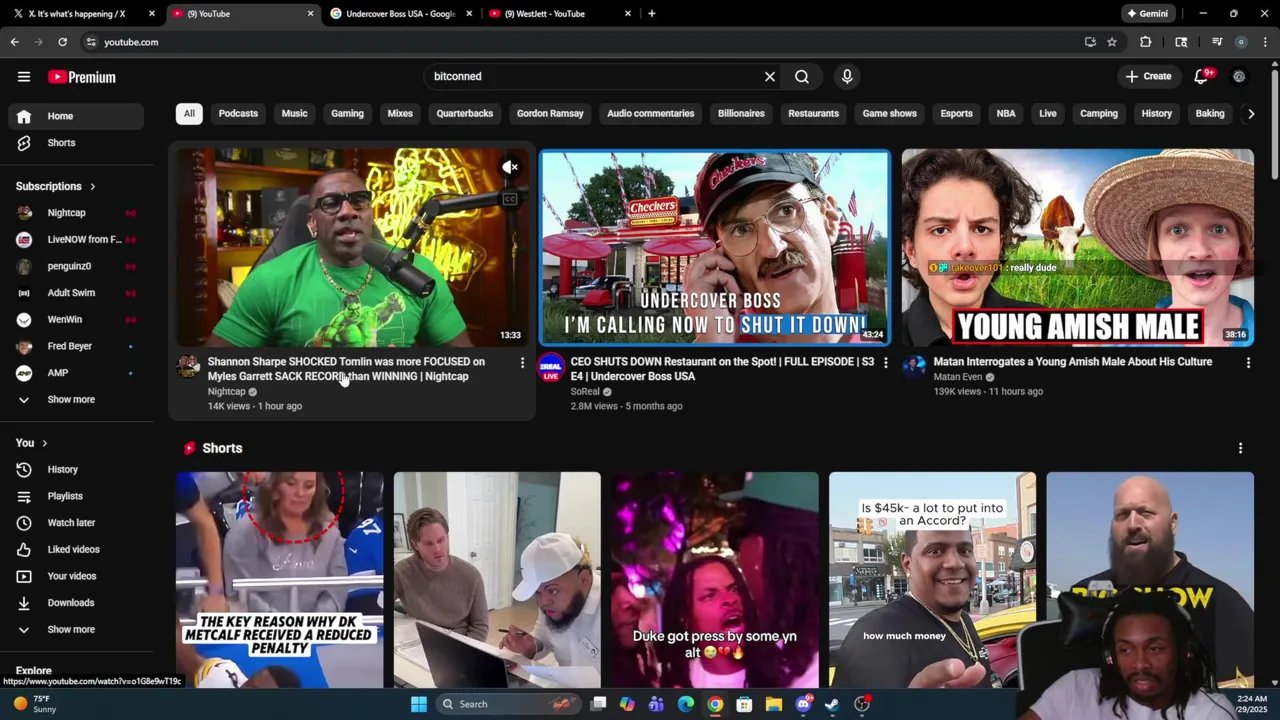Open the Shorts shelf's three-dot menu
This screenshot has height=720, width=1280.
click(x=1240, y=448)
